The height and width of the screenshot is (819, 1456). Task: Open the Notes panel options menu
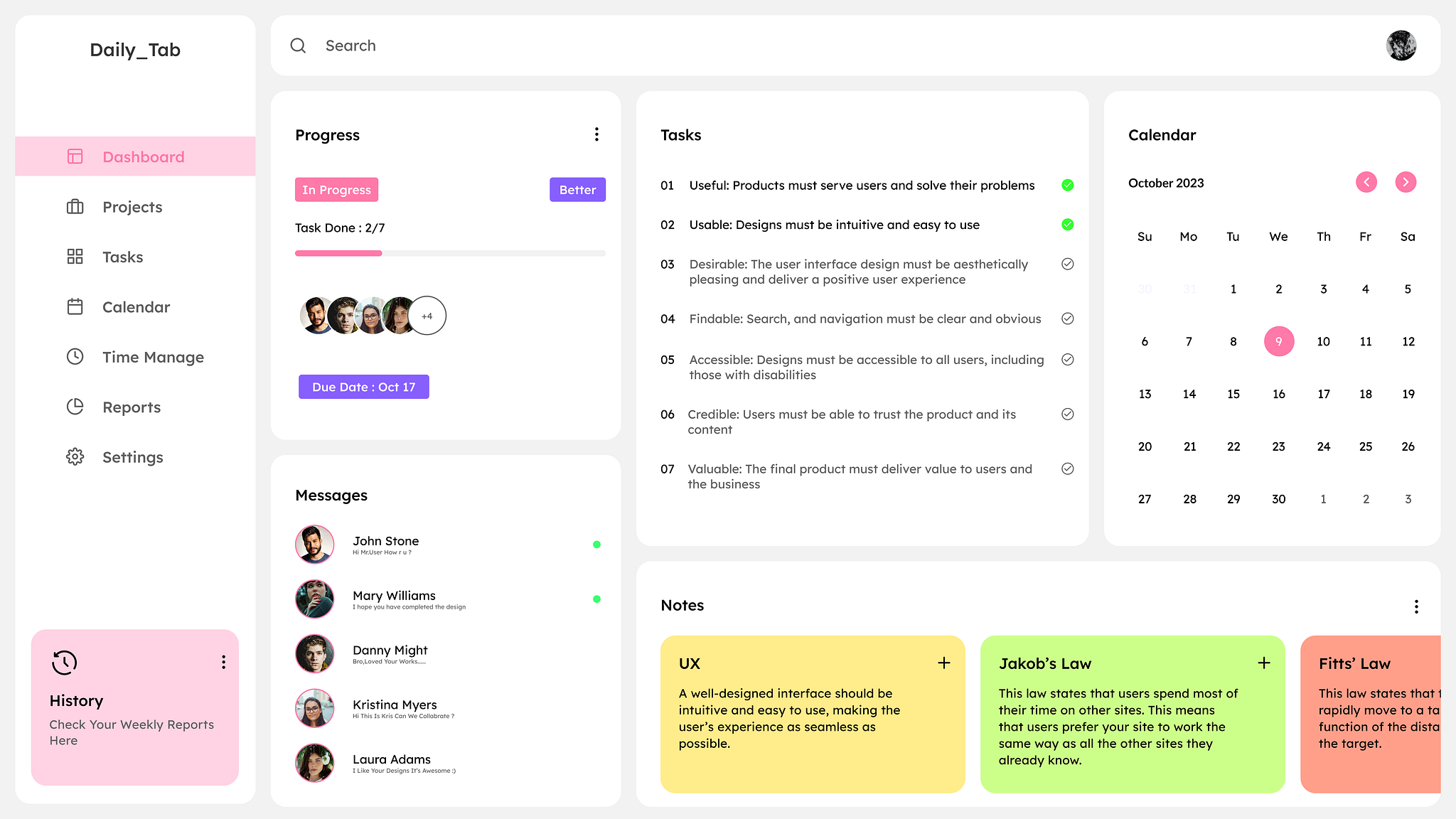click(x=1416, y=606)
